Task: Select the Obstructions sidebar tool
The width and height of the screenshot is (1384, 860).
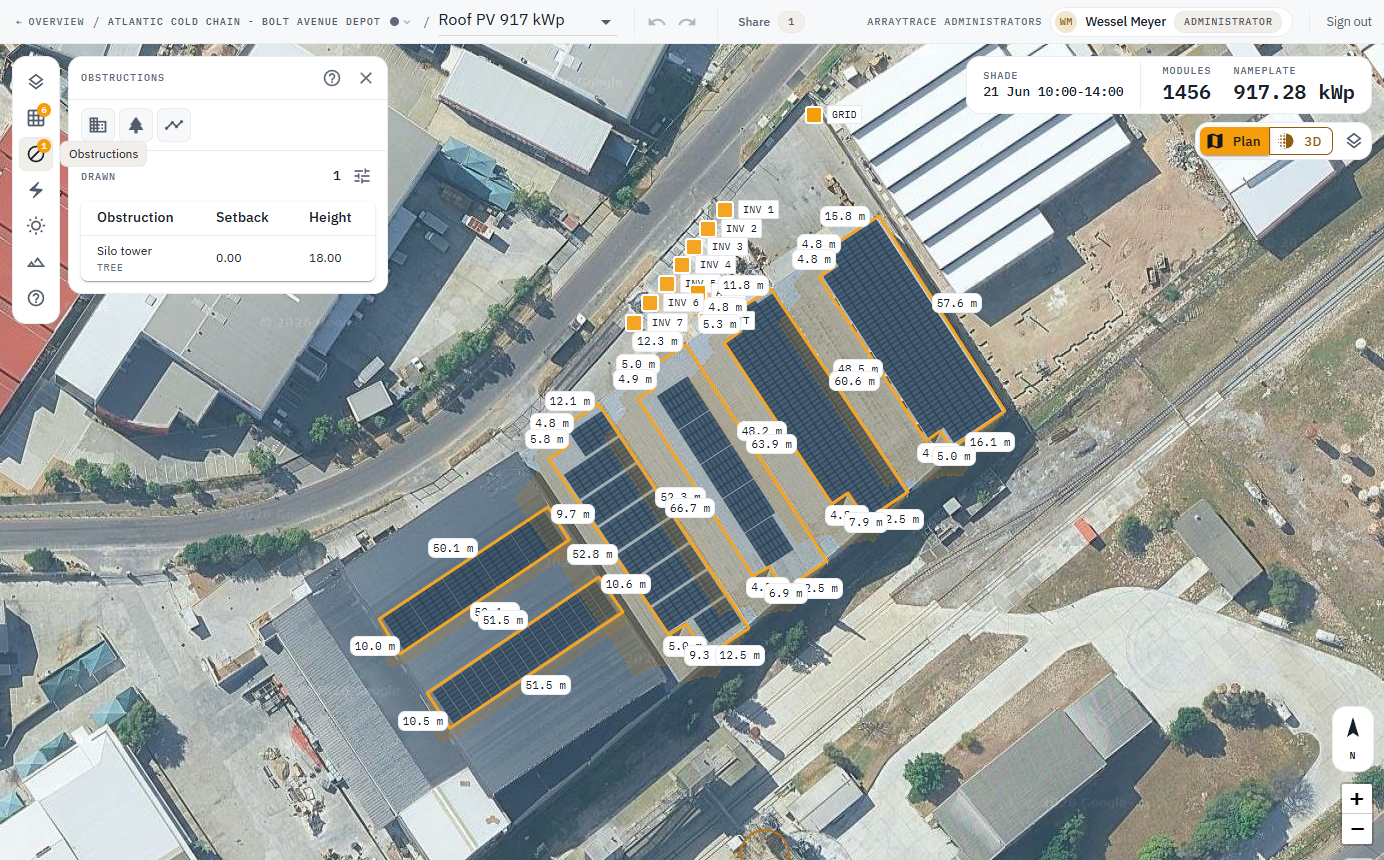Action: click(x=36, y=154)
